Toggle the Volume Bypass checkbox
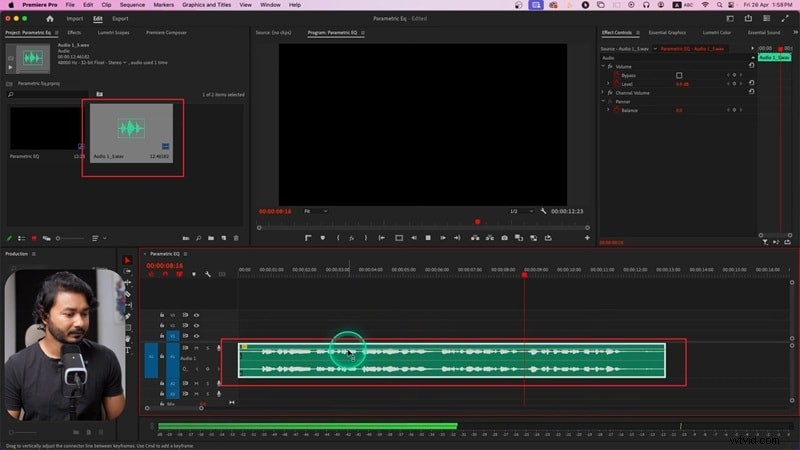Screen dimensions: 800x450 (679, 76)
